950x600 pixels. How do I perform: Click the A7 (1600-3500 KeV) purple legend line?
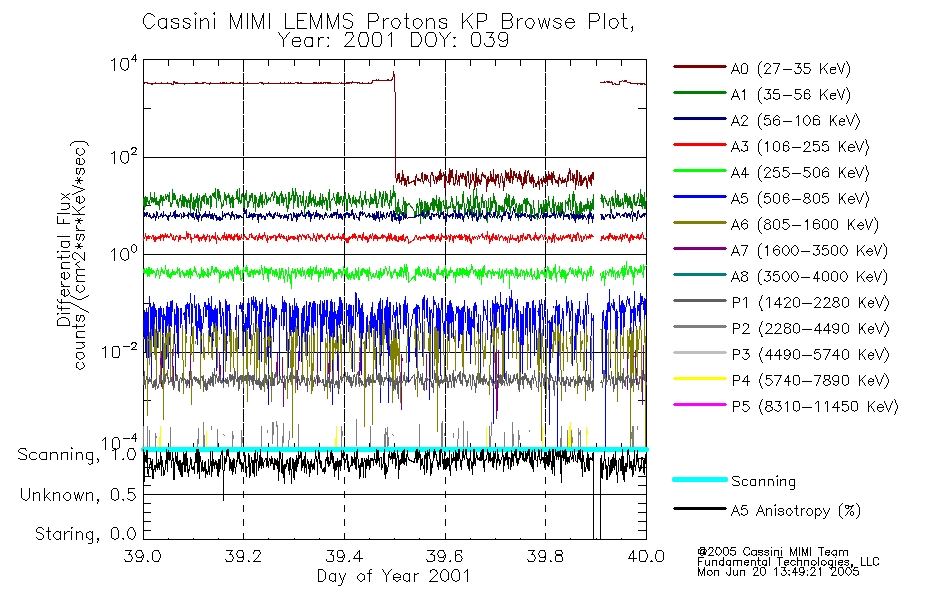tap(700, 248)
